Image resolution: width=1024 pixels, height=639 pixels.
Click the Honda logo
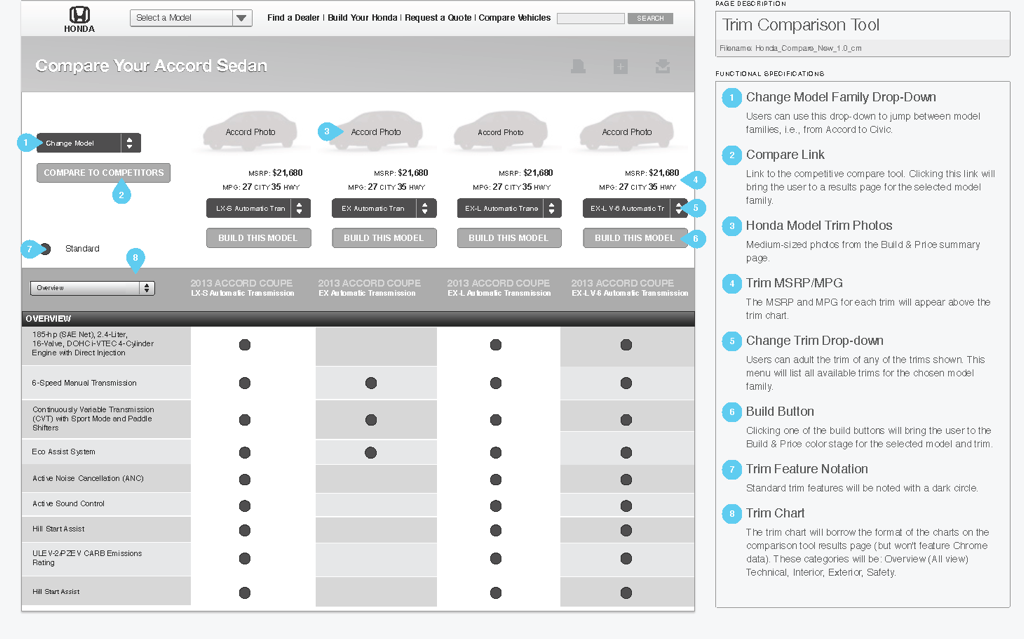point(80,18)
